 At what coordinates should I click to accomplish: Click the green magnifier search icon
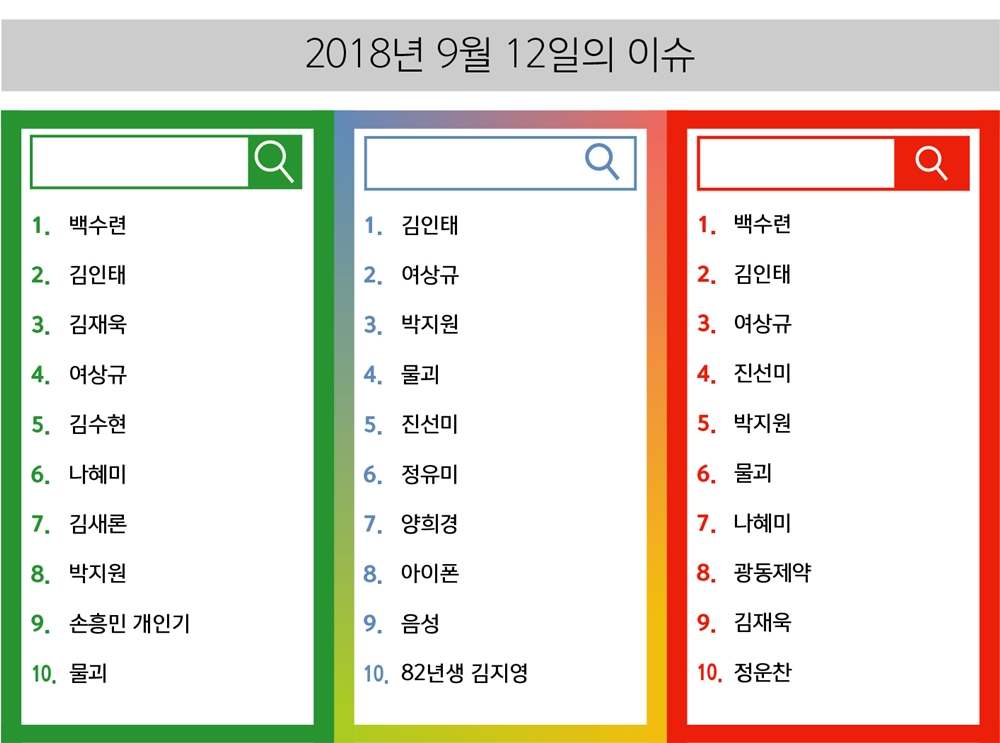tap(274, 161)
